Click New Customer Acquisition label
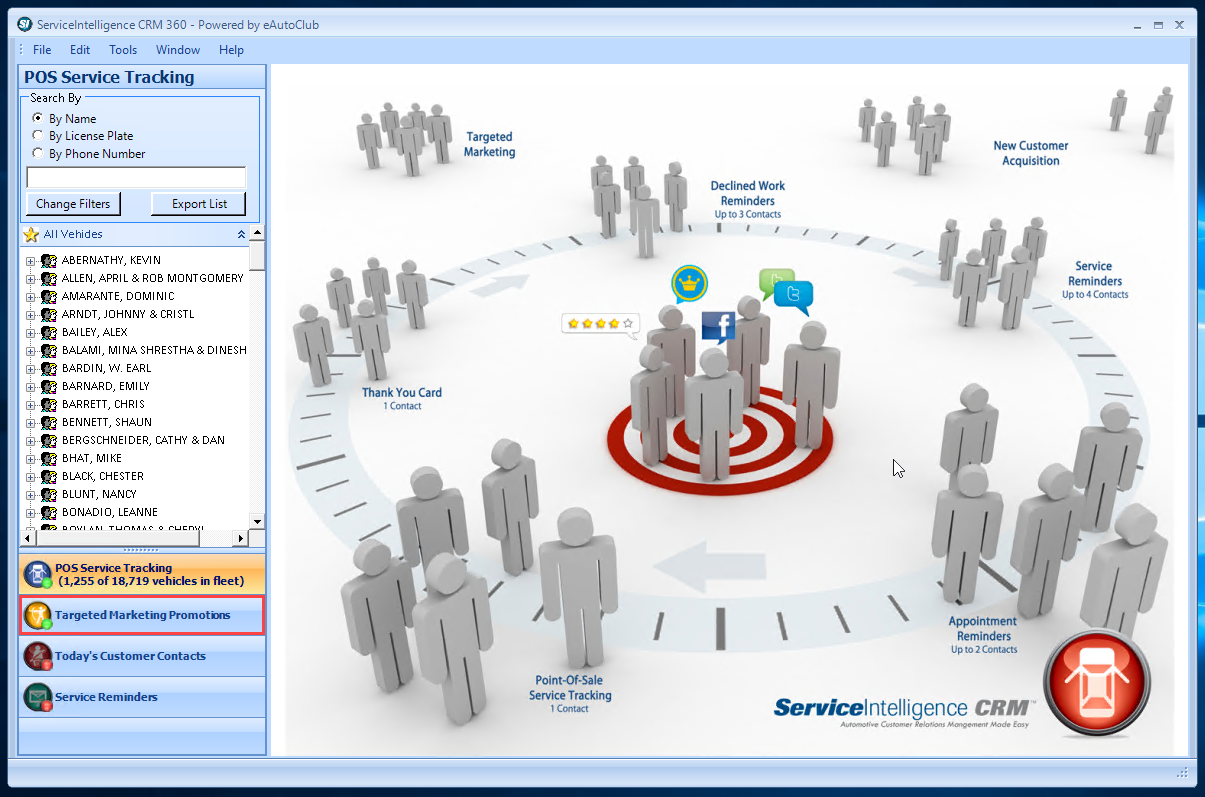 click(1031, 153)
